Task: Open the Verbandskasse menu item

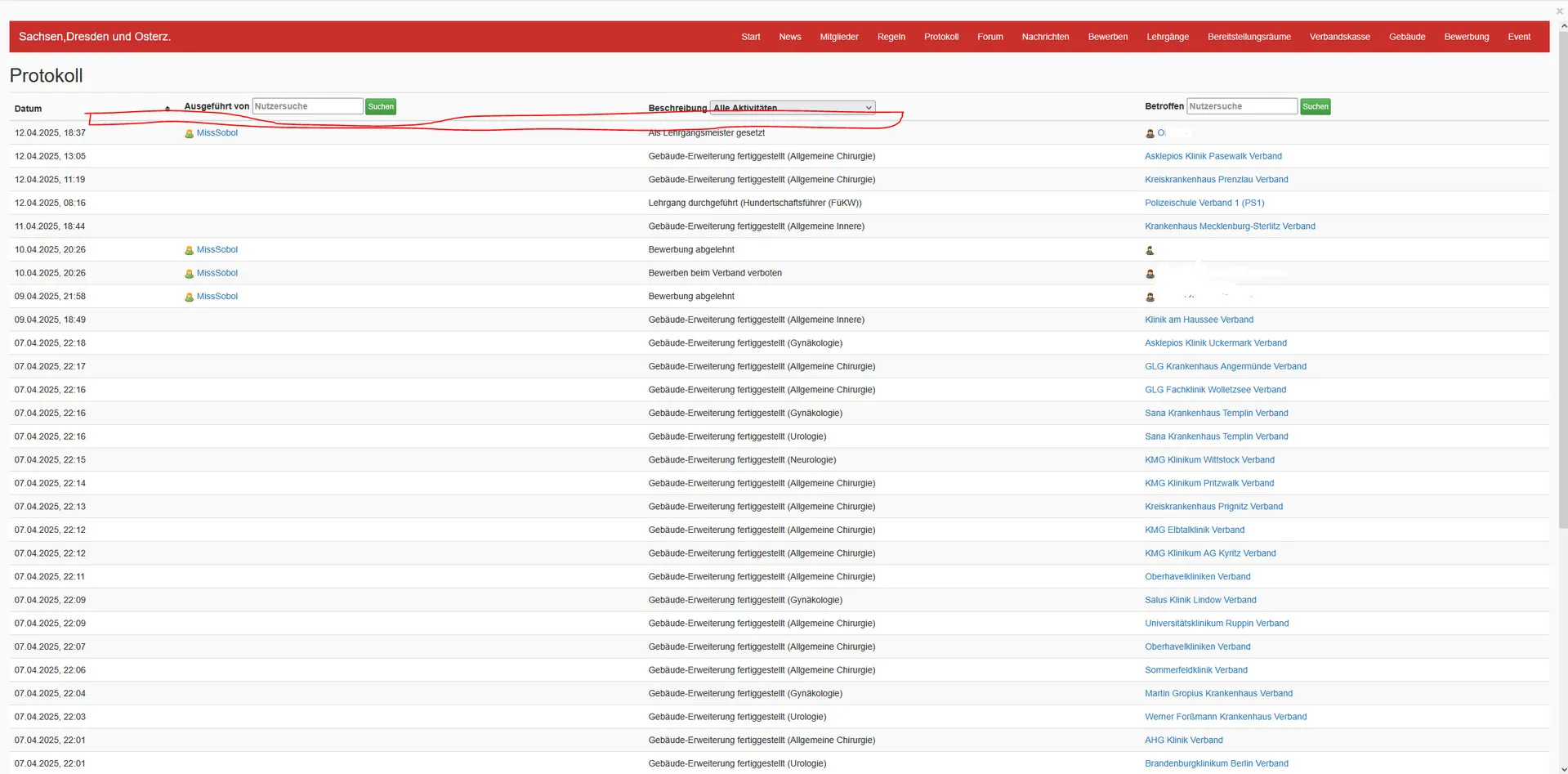Action: click(x=1339, y=37)
